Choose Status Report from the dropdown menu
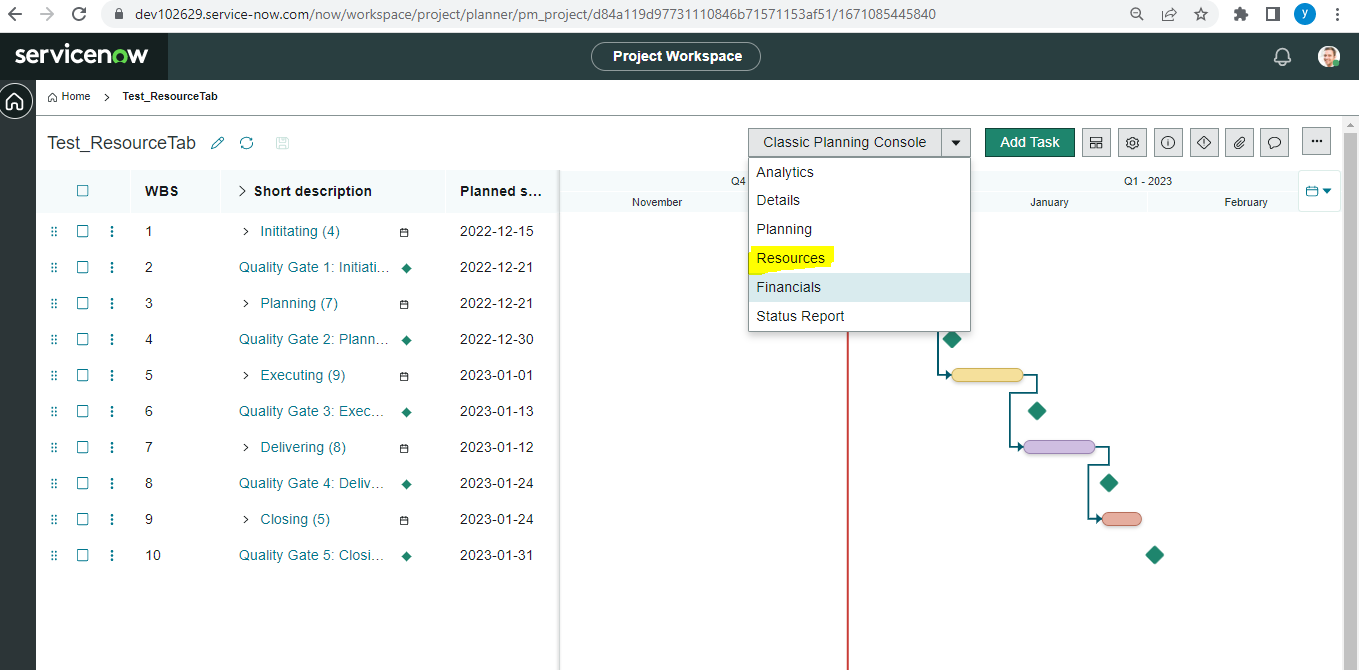 [800, 316]
